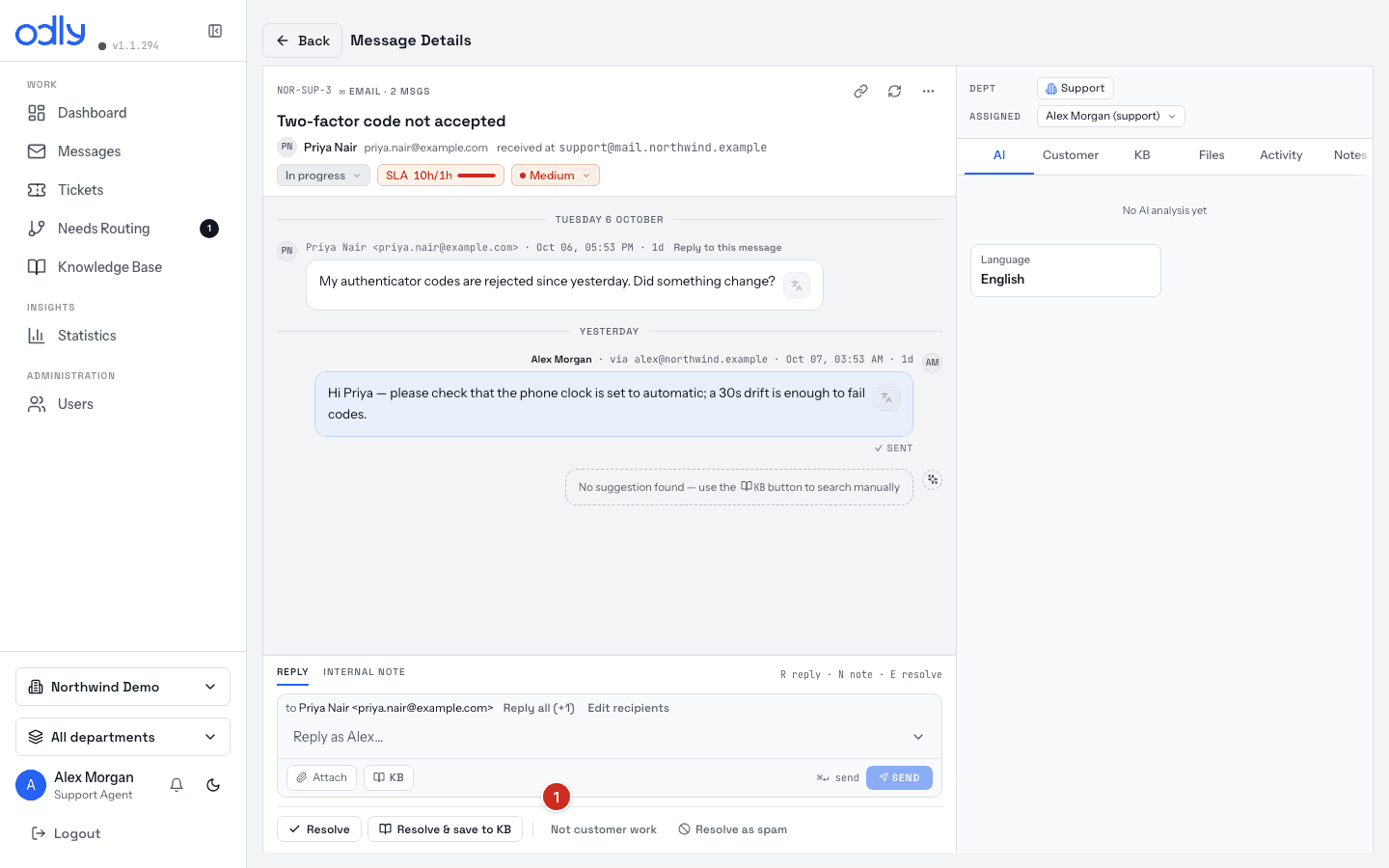The width and height of the screenshot is (1389, 868).
Task: View Statistics insights
Action: click(123, 336)
